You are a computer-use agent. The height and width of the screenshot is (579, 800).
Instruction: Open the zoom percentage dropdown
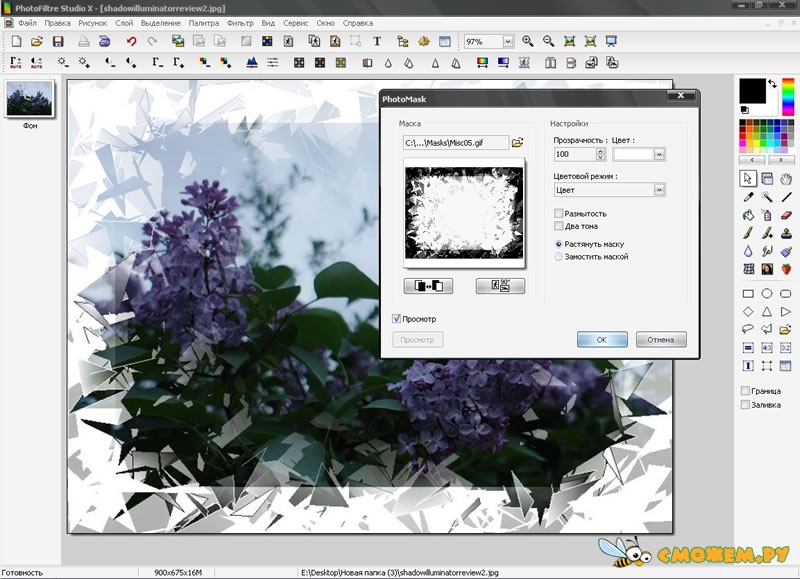(x=508, y=41)
